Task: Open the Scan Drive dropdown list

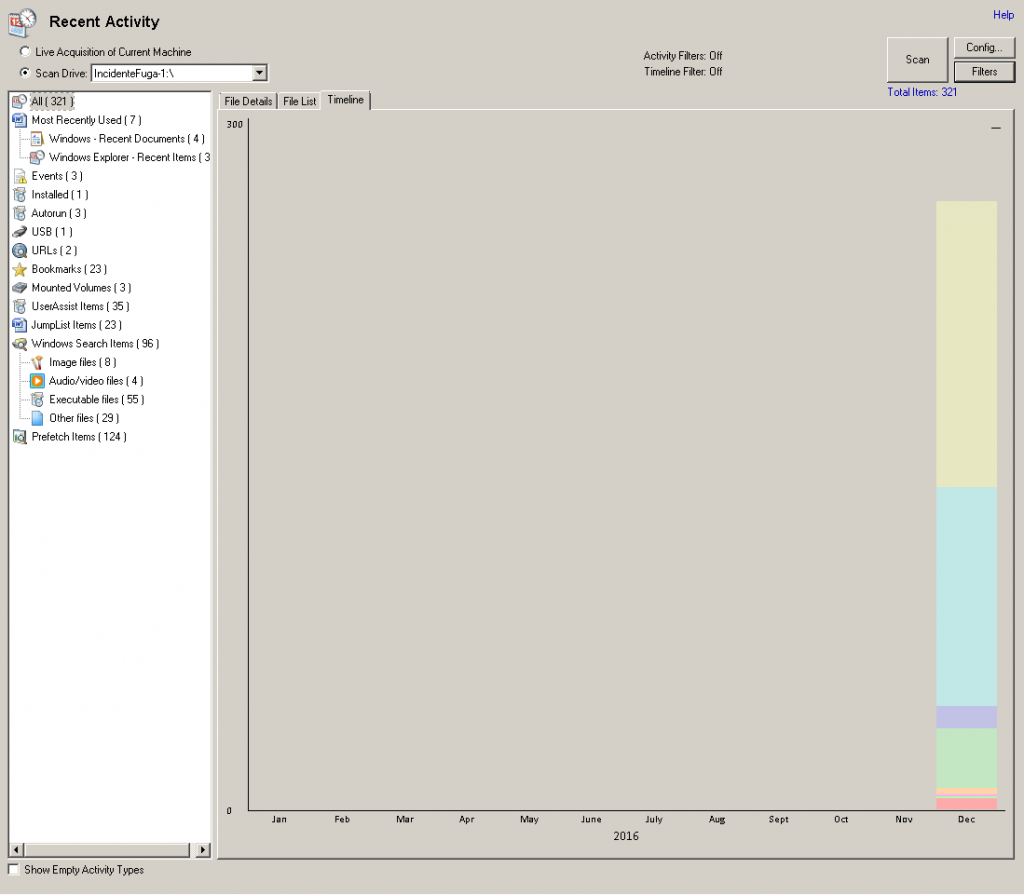Action: (x=259, y=73)
